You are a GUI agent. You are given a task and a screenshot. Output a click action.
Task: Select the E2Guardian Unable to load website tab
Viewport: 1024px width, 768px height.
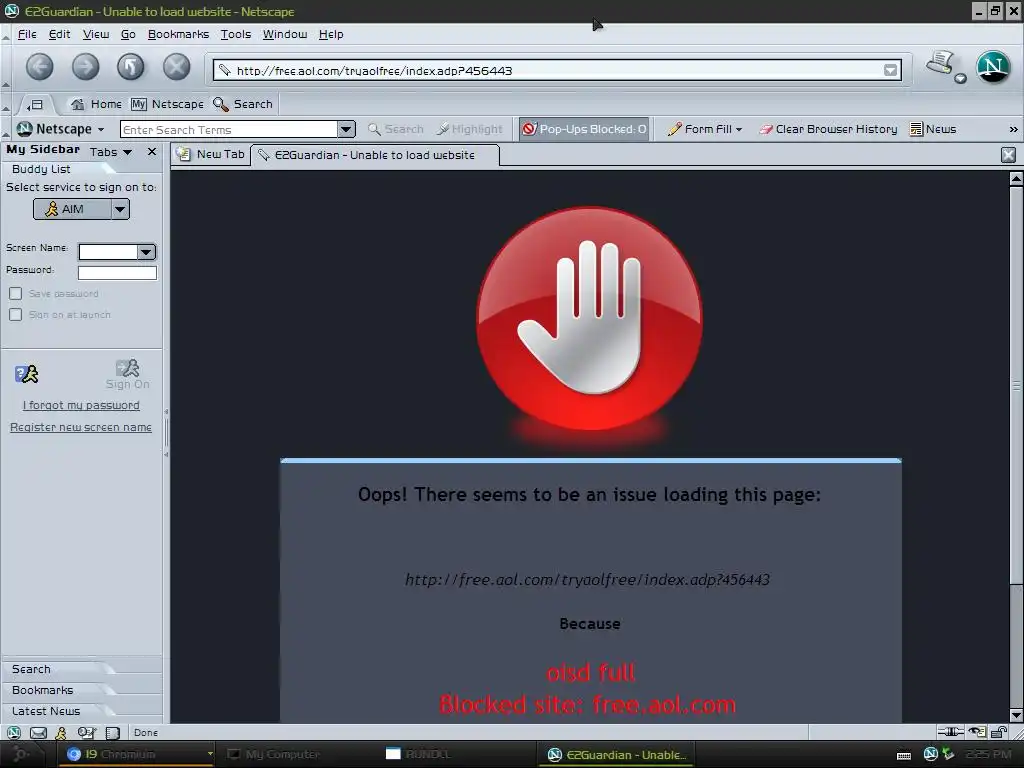tap(376, 155)
